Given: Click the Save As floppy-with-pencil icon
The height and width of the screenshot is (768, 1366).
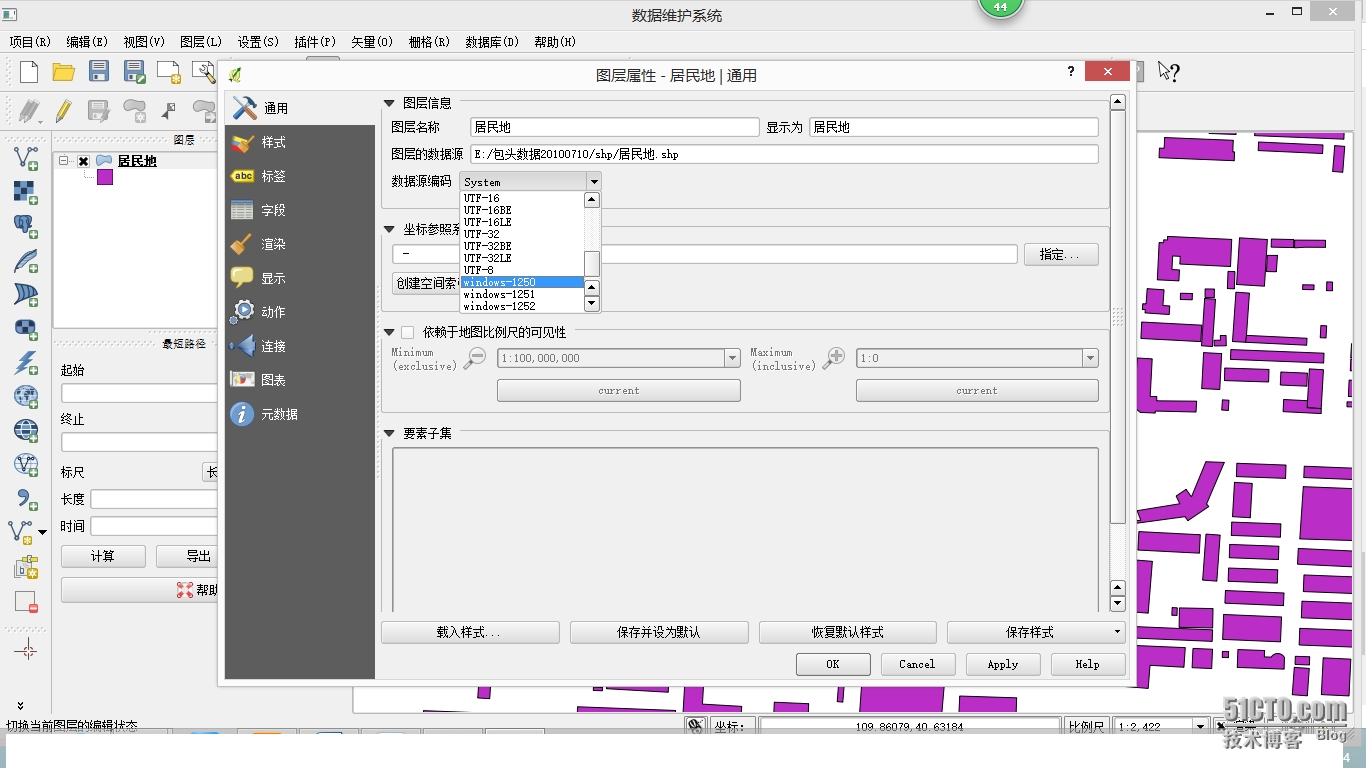Looking at the screenshot, I should (x=134, y=71).
